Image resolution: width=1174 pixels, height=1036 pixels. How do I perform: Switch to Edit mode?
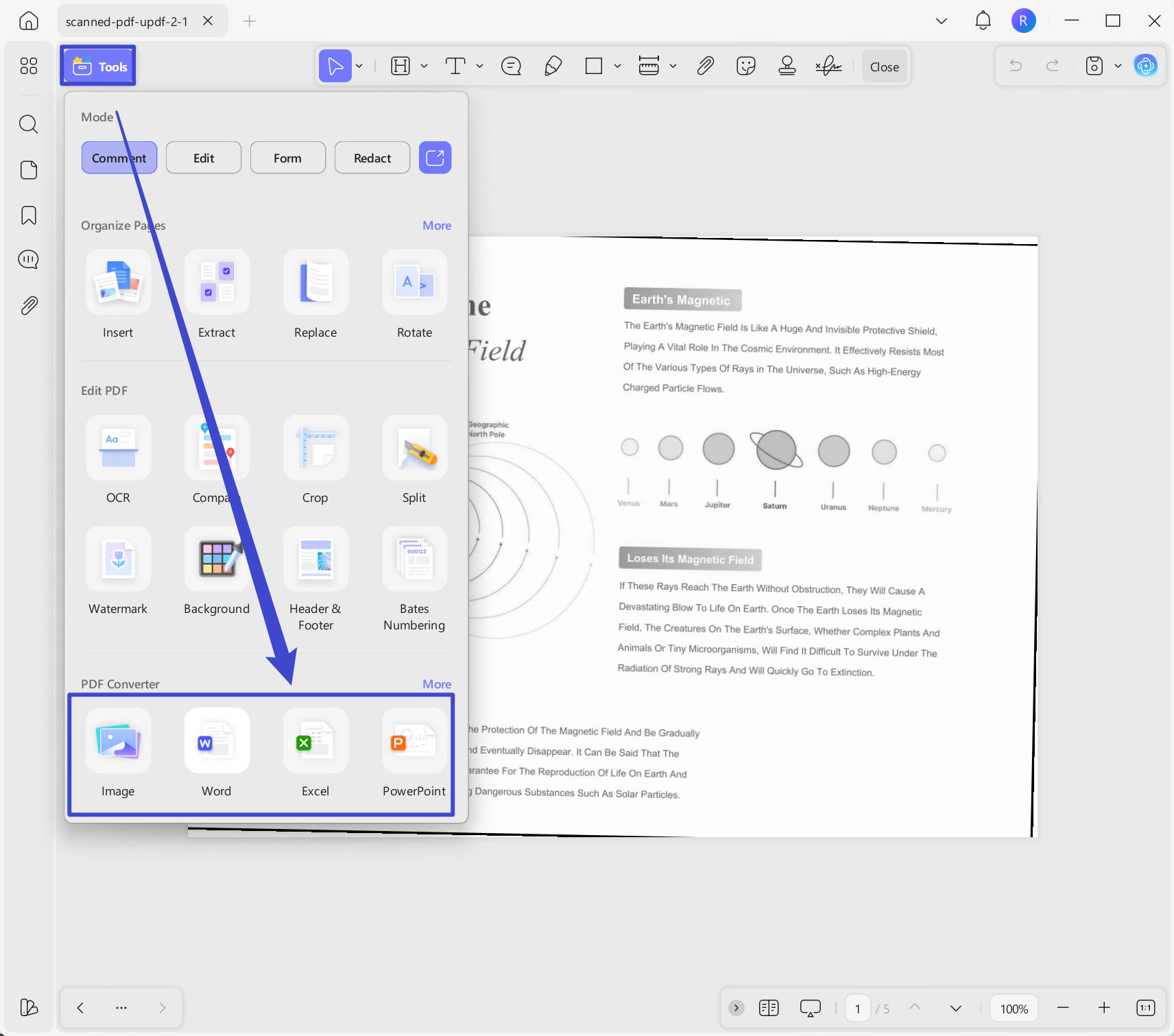[x=204, y=158]
